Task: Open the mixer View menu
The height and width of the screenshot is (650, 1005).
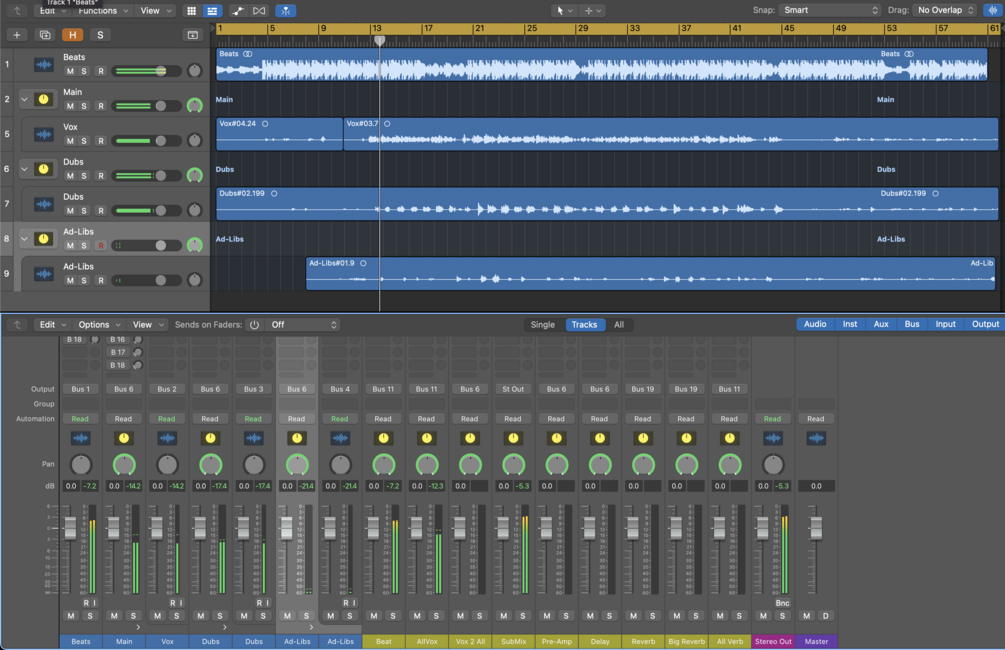Action: pyautogui.click(x=148, y=324)
